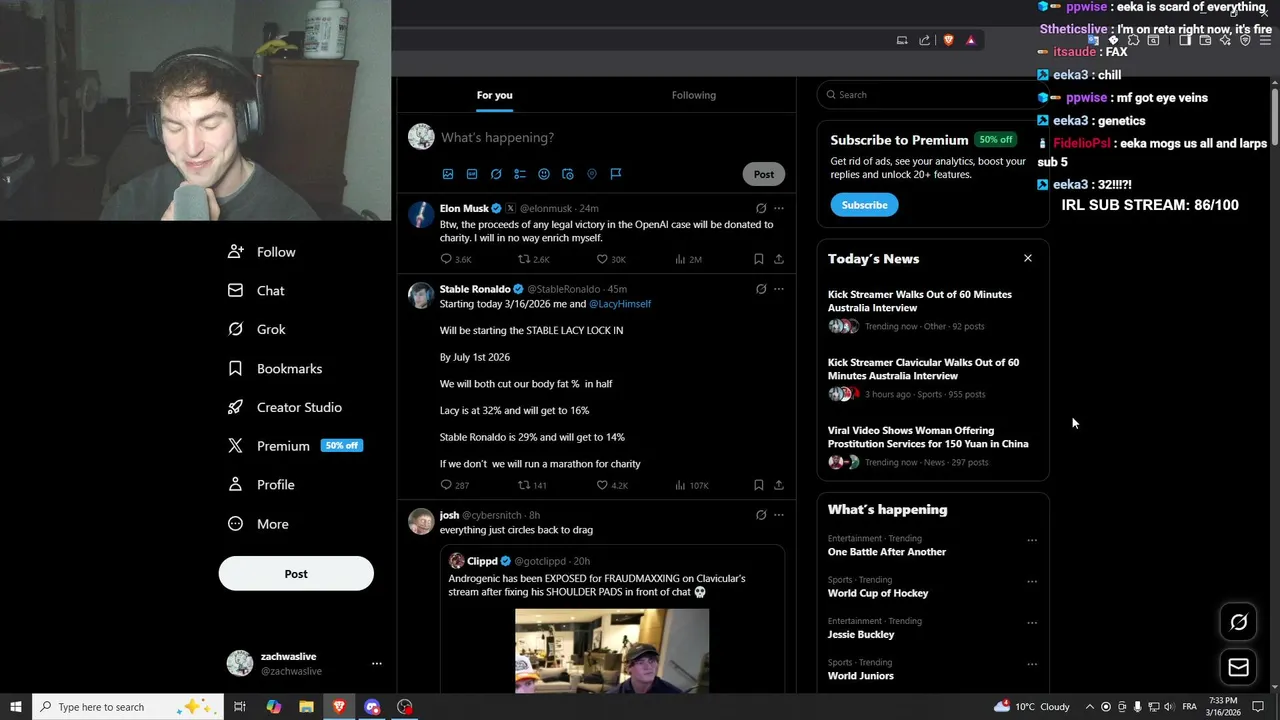The image size is (1280, 720).
Task: Open Bookmarks in the sidebar
Action: pos(275,369)
